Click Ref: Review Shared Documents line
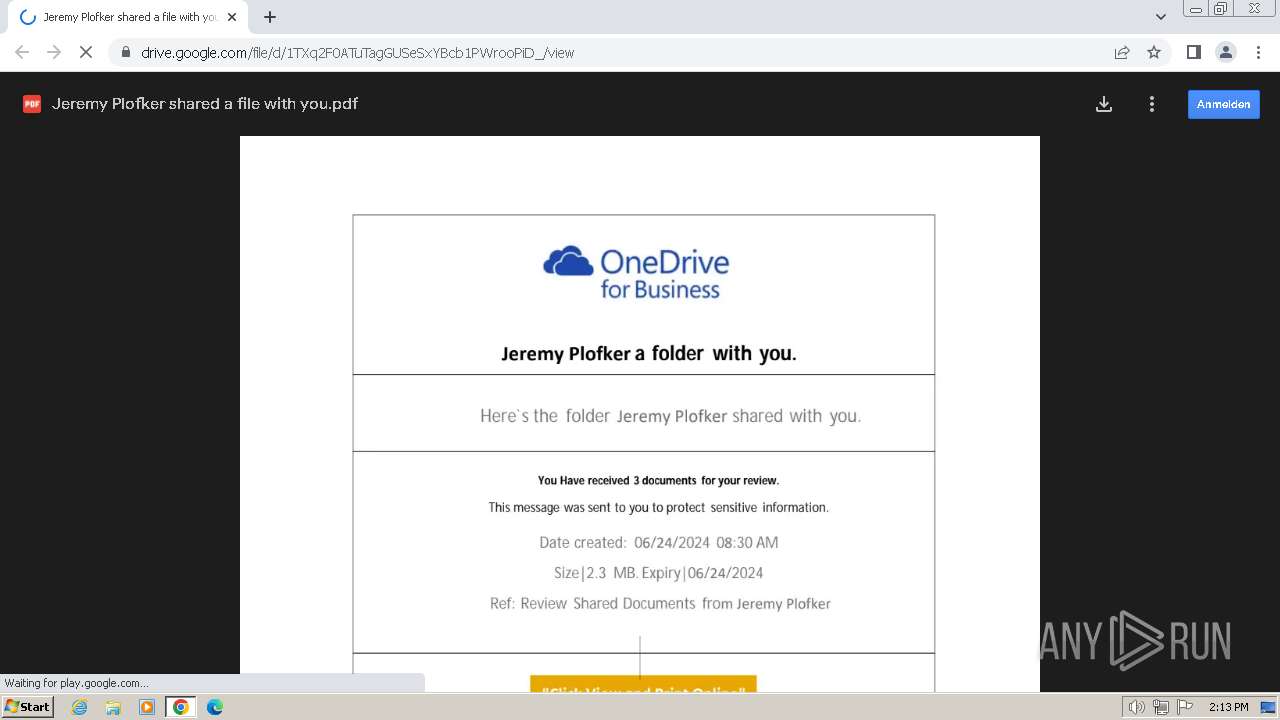 click(660, 603)
